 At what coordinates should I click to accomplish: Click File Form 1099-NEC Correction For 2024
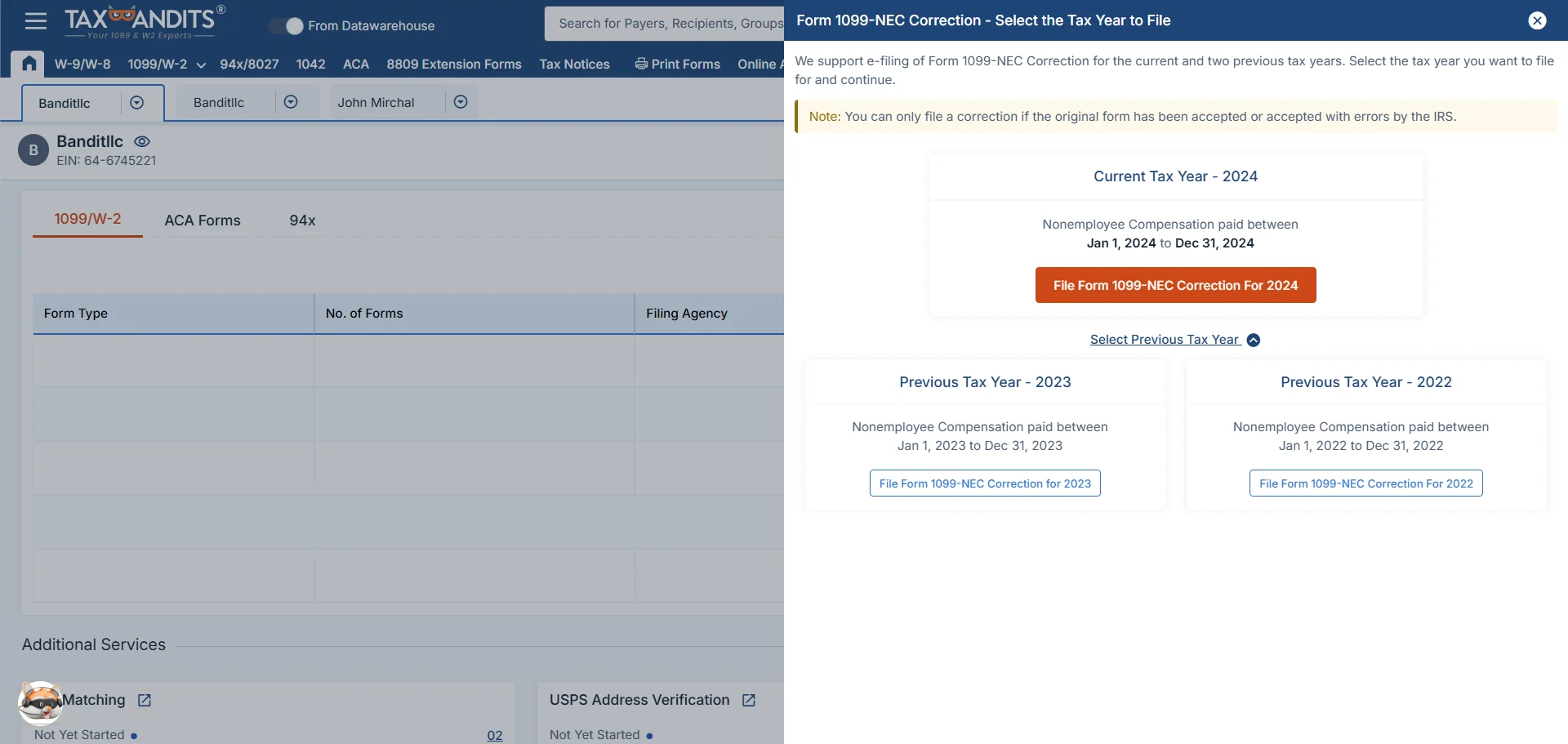point(1175,285)
